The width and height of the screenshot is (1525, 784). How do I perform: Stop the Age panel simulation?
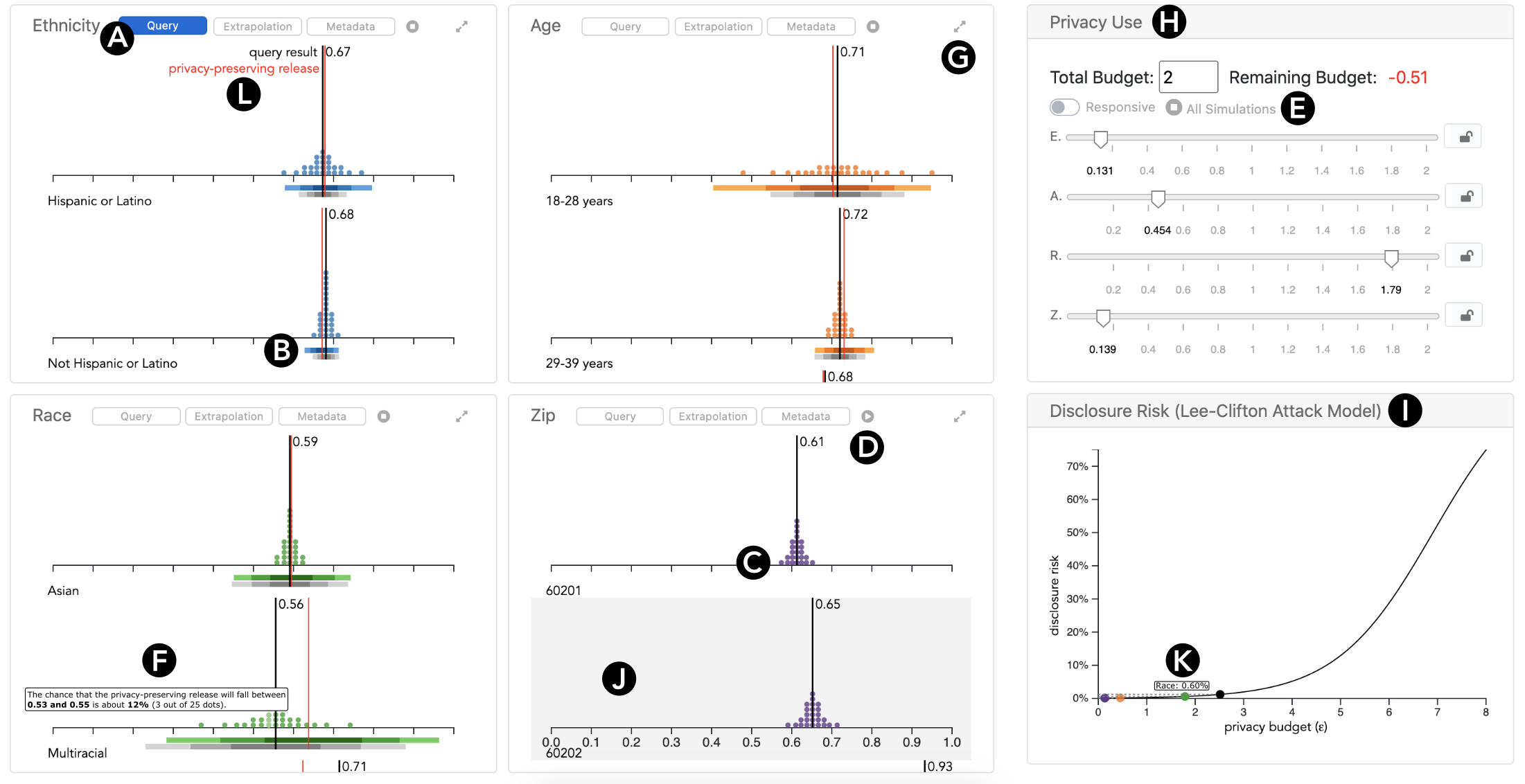coord(873,26)
